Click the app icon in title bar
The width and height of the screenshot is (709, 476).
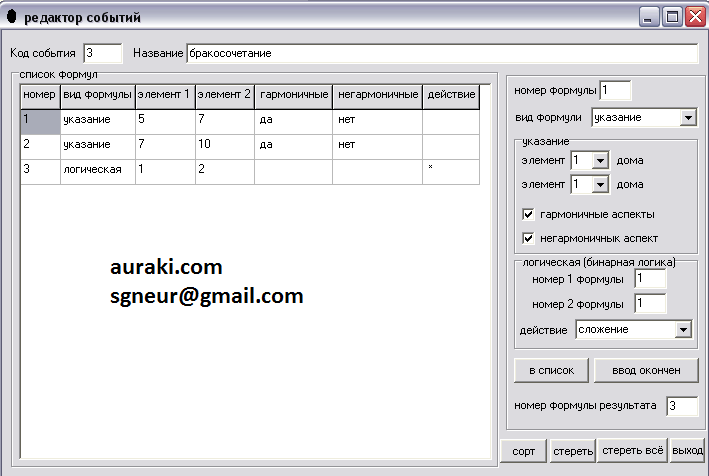[12, 17]
